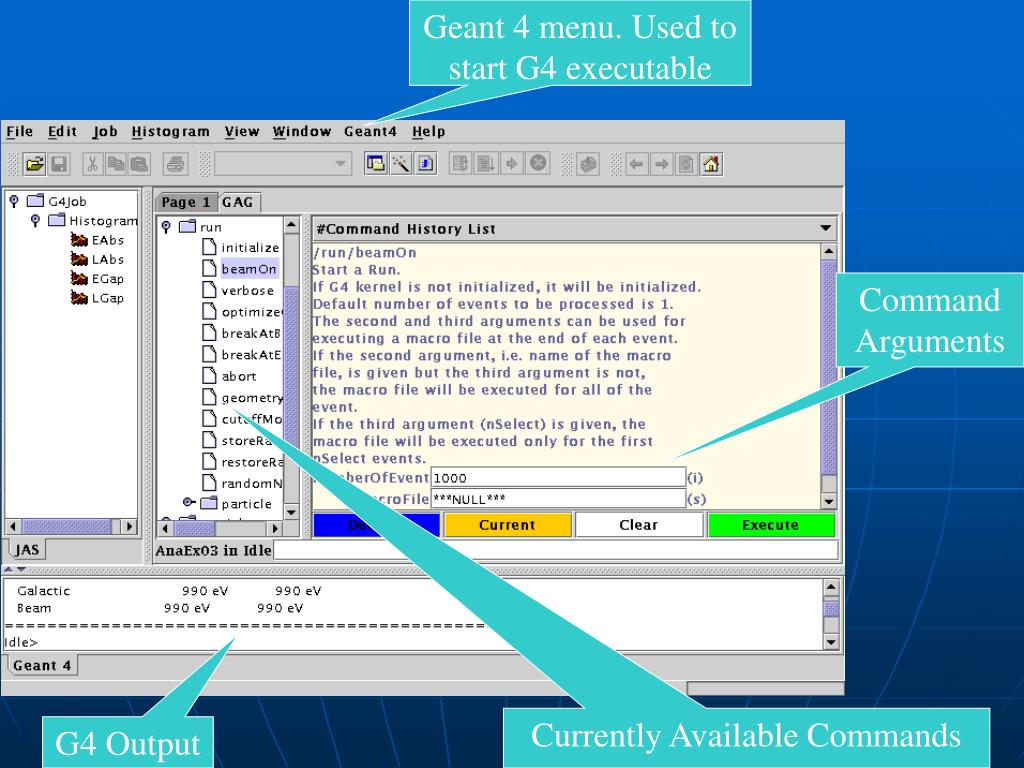Expand the particle command folder

(188, 502)
